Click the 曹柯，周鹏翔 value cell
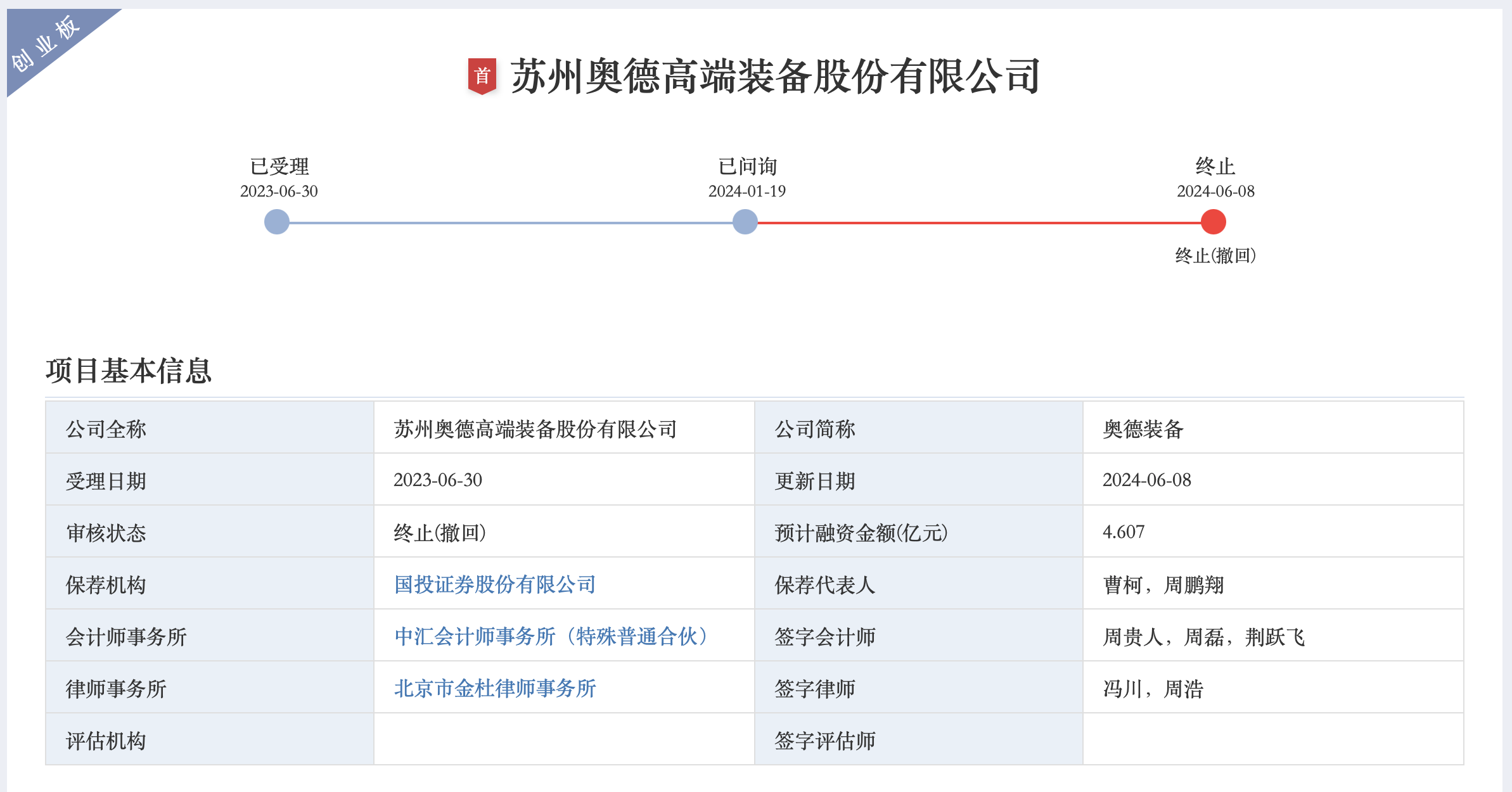This screenshot has width=1512, height=792. (1273, 584)
